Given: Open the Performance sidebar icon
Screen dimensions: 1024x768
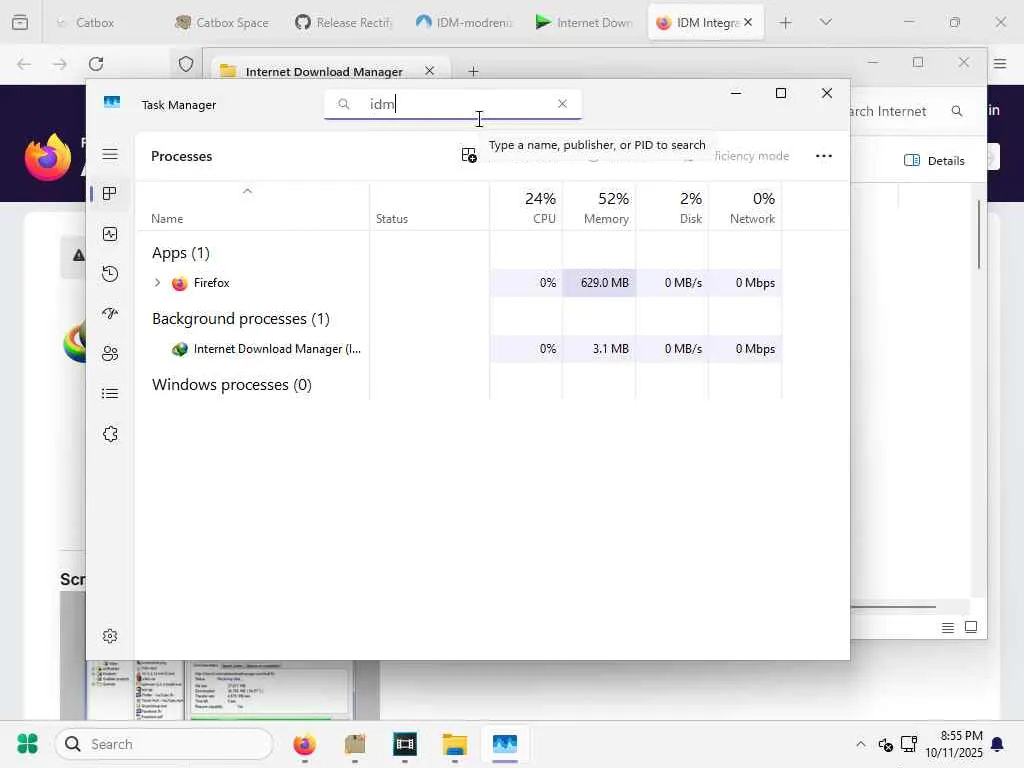Looking at the screenshot, I should pyautogui.click(x=110, y=234).
